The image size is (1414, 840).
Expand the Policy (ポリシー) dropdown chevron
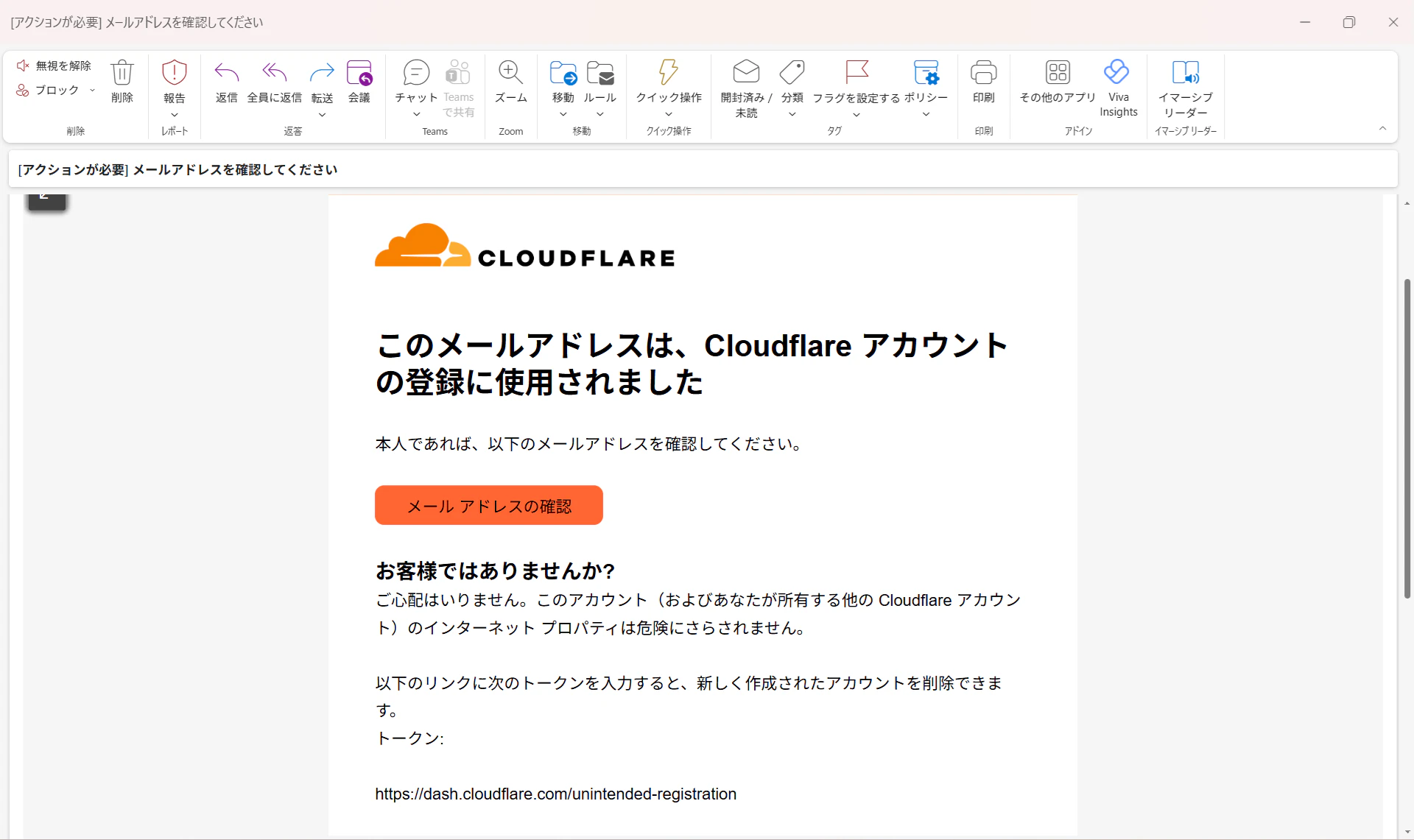tap(926, 114)
